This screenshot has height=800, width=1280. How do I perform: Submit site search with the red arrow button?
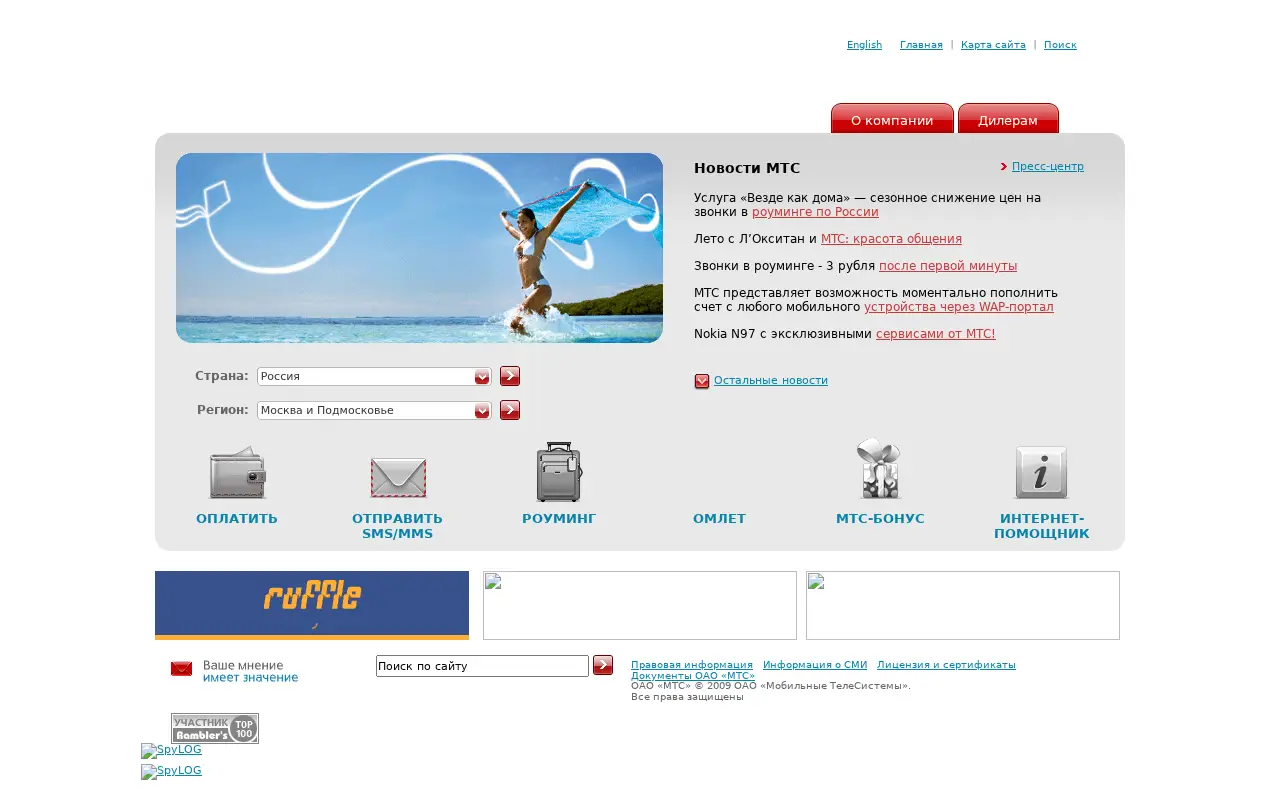(603, 665)
